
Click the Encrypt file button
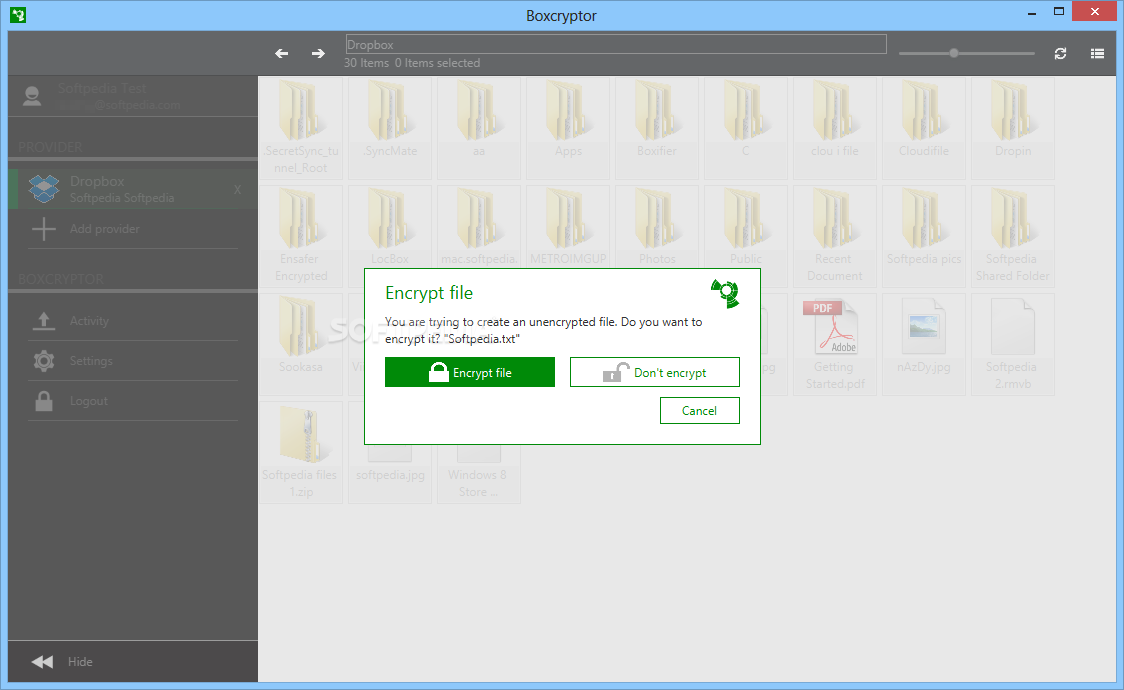click(x=470, y=372)
